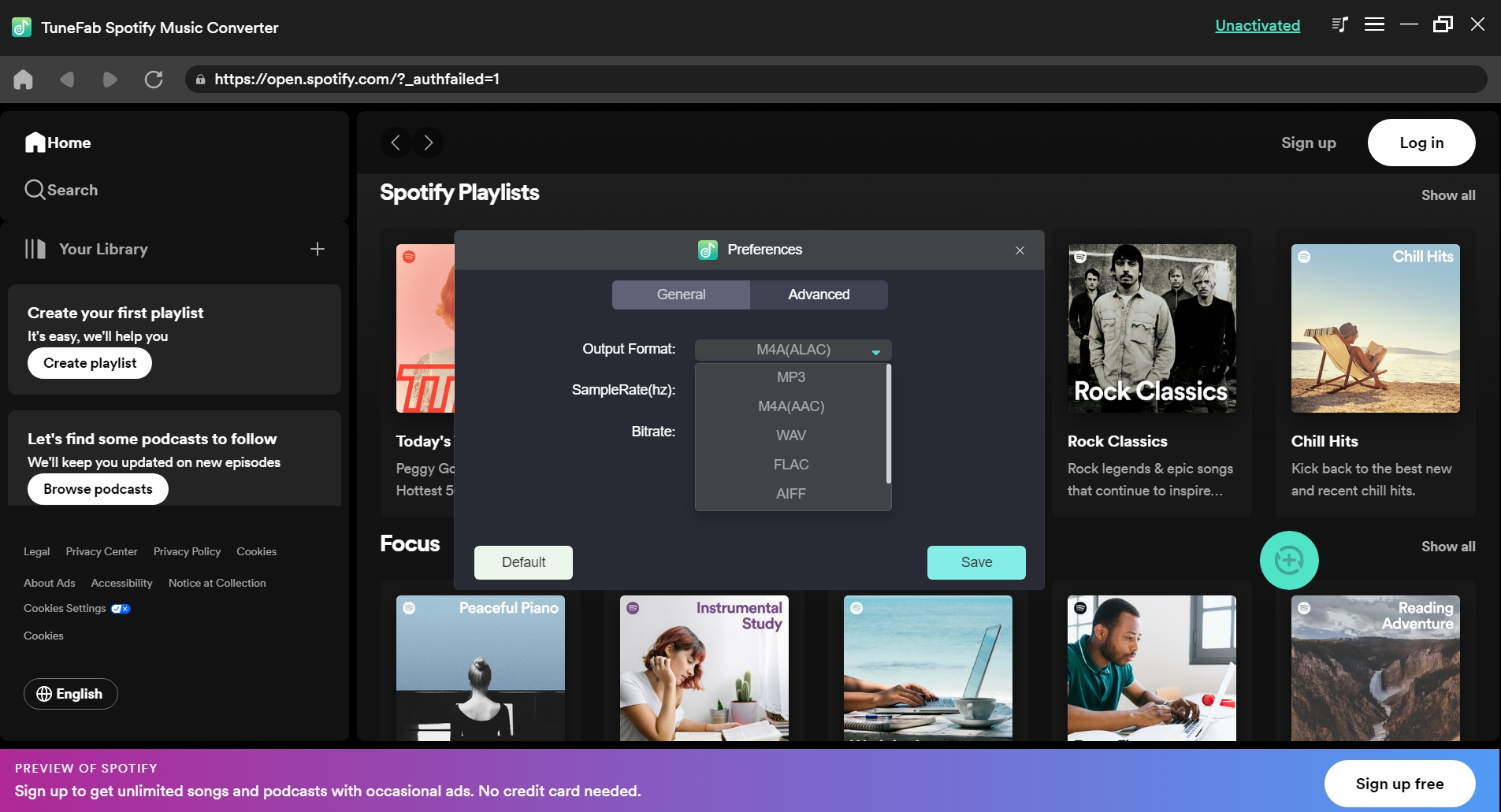This screenshot has width=1501, height=812.
Task: Click Create playlist button
Action: click(90, 363)
